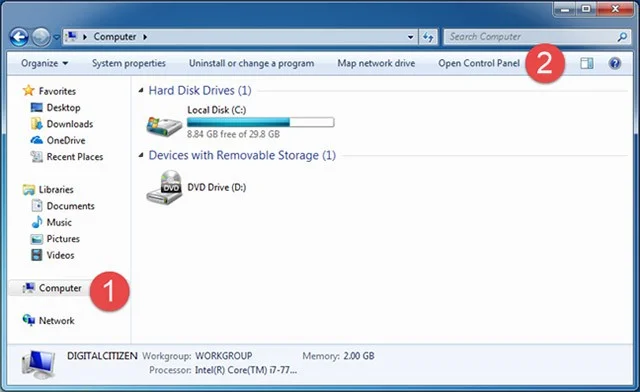Click the computer icon in address bar
The image size is (640, 392).
(x=71, y=37)
